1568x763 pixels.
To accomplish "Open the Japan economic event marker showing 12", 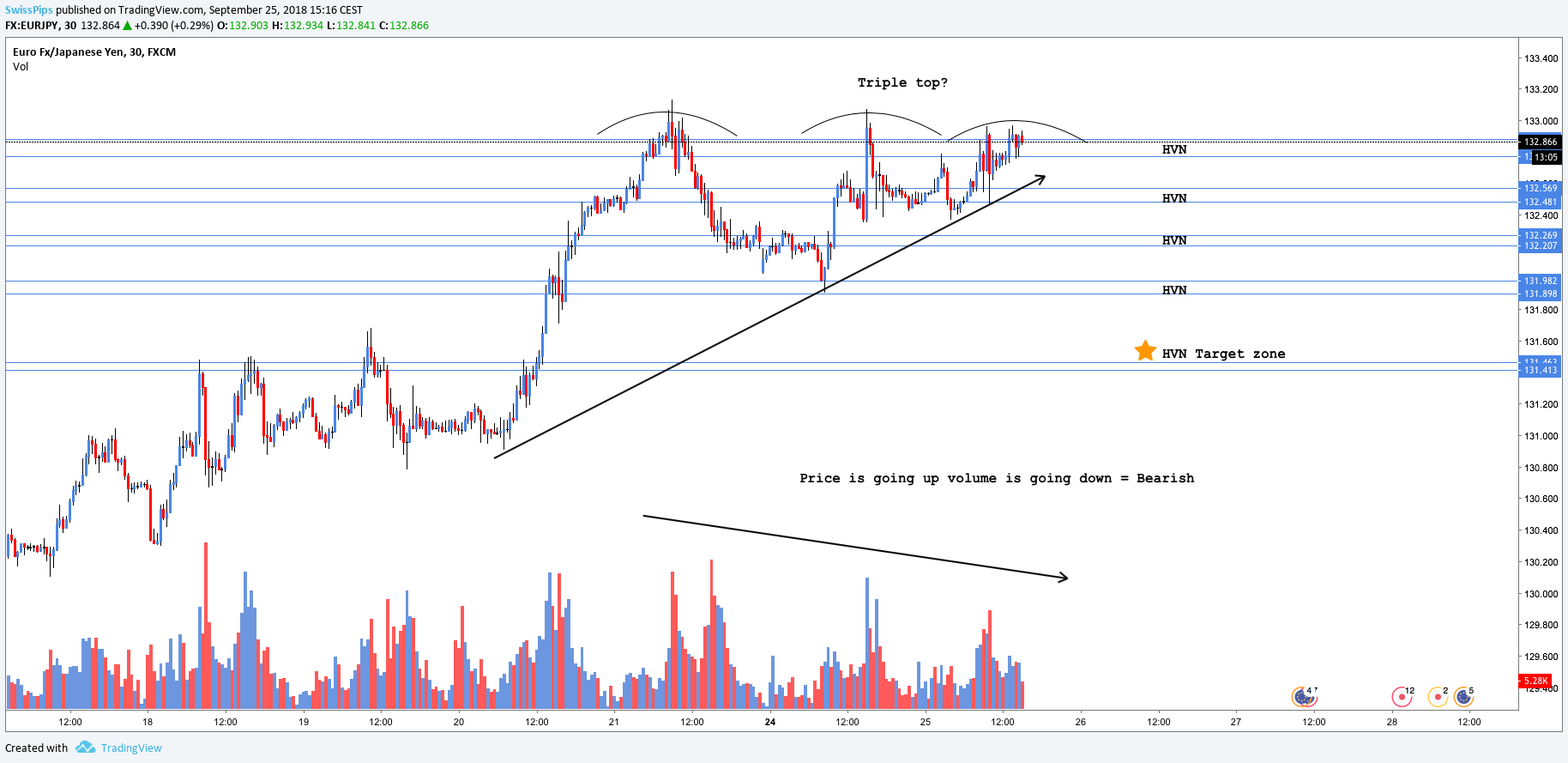I will click(x=1402, y=696).
